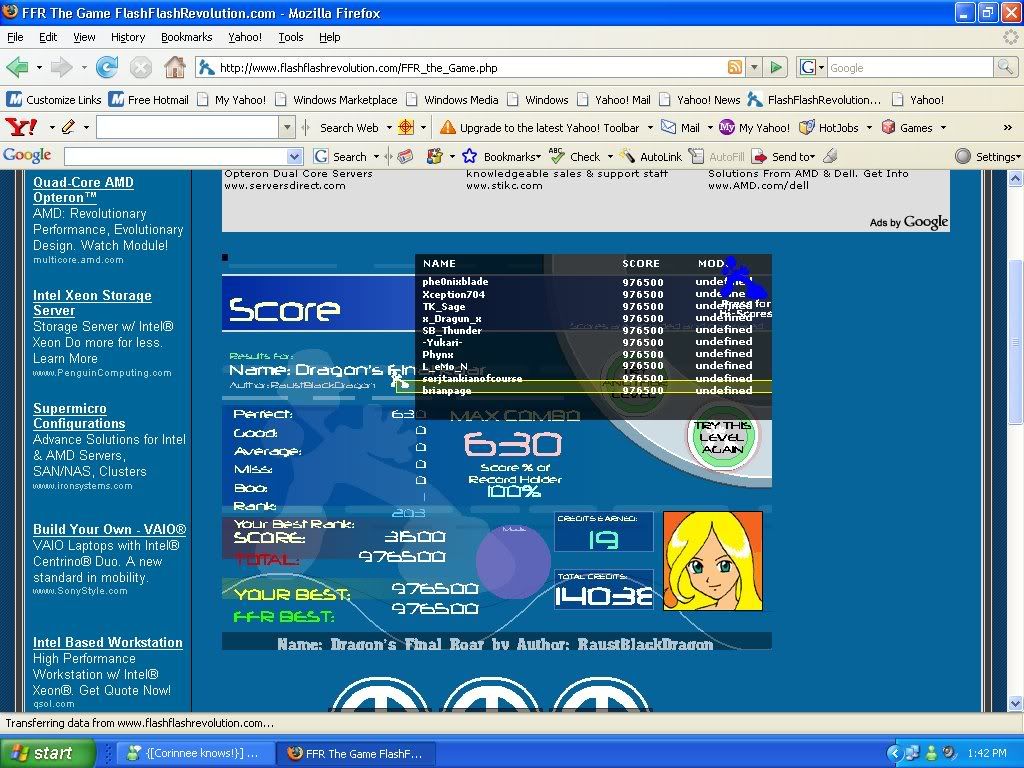This screenshot has height=768, width=1024.
Task: Expand the Google toolbar search dropdown
Action: (294, 157)
